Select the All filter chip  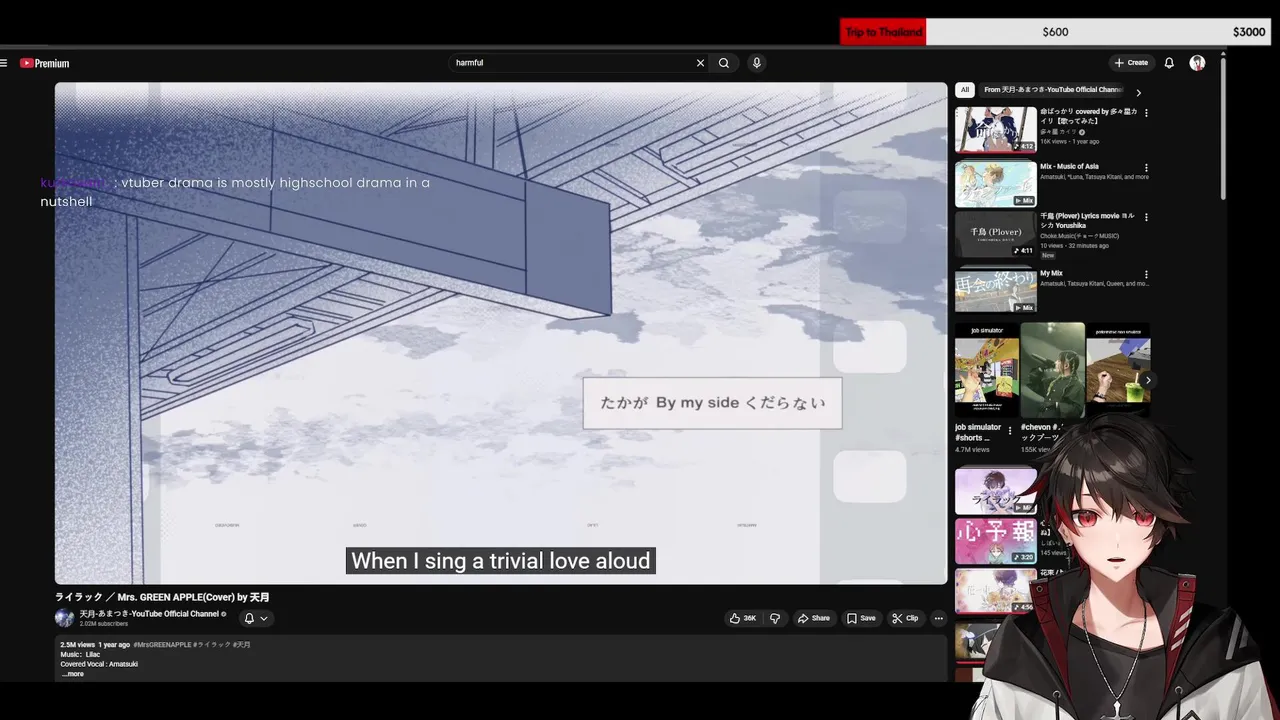[965, 90]
